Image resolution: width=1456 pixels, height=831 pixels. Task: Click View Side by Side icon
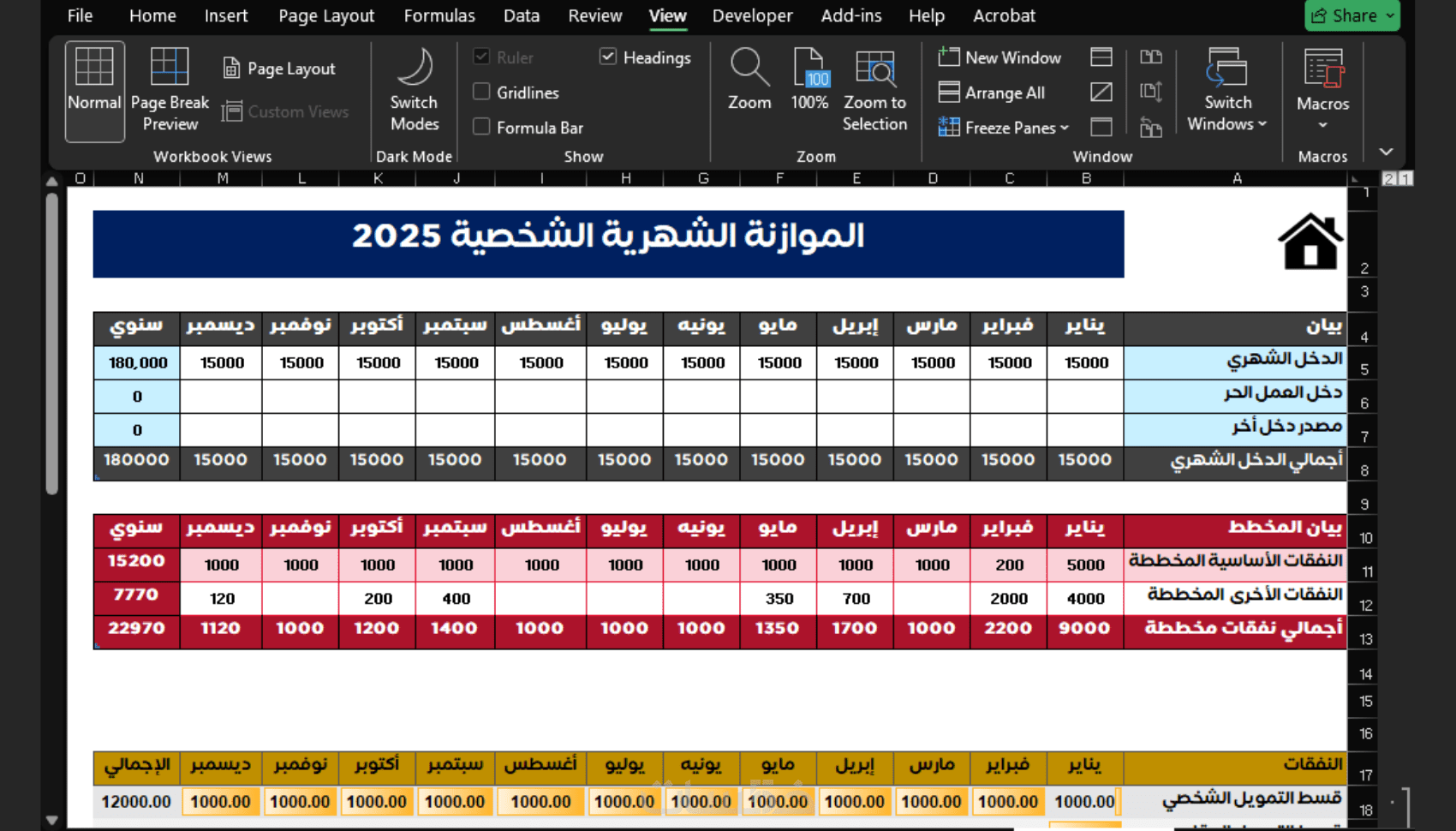pos(1151,57)
